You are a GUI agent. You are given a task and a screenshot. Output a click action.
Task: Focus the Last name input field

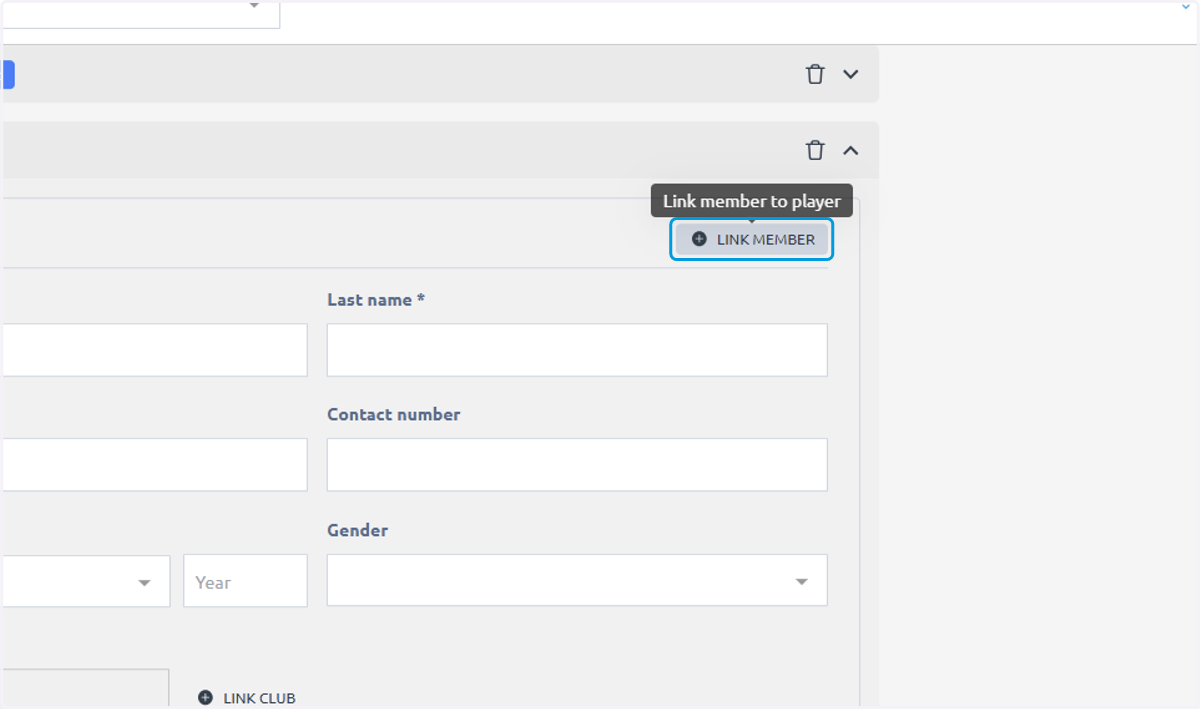[x=577, y=350]
